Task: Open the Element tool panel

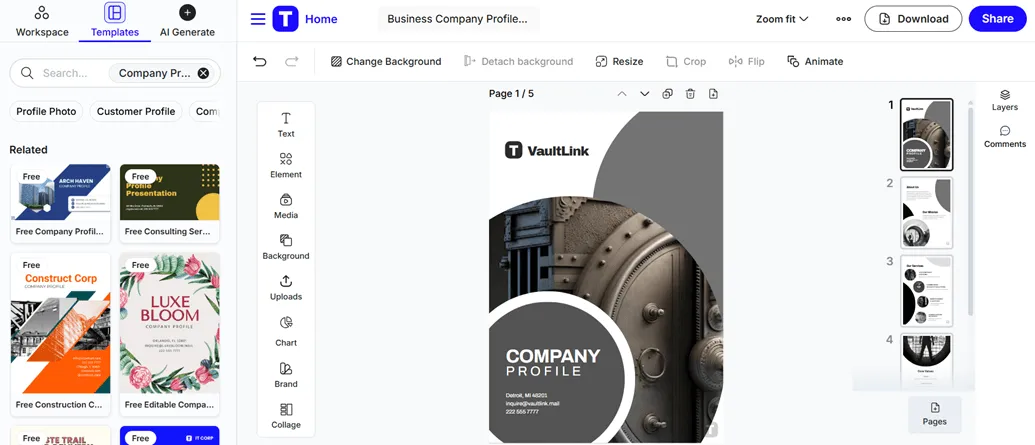Action: (286, 166)
